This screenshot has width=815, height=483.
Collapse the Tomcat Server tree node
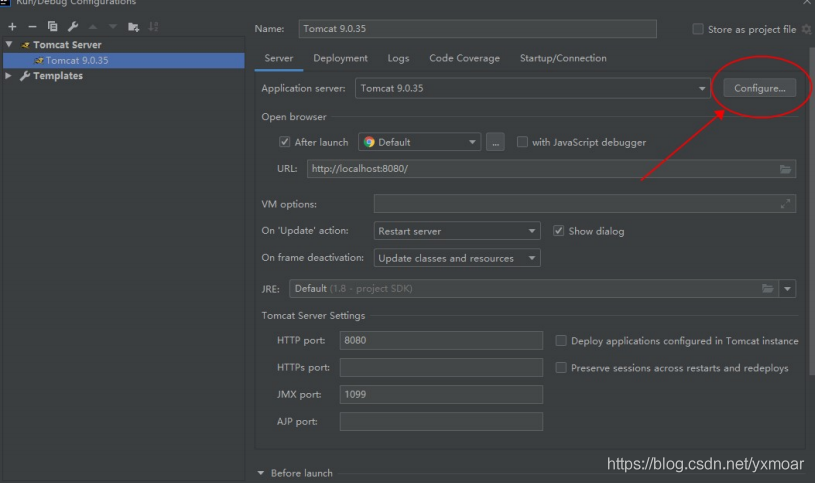point(9,45)
